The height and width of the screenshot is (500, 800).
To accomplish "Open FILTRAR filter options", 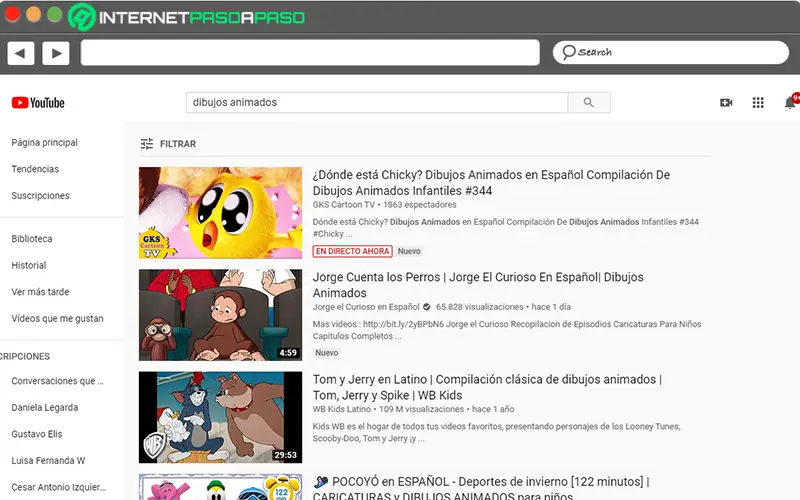I will pos(168,144).
